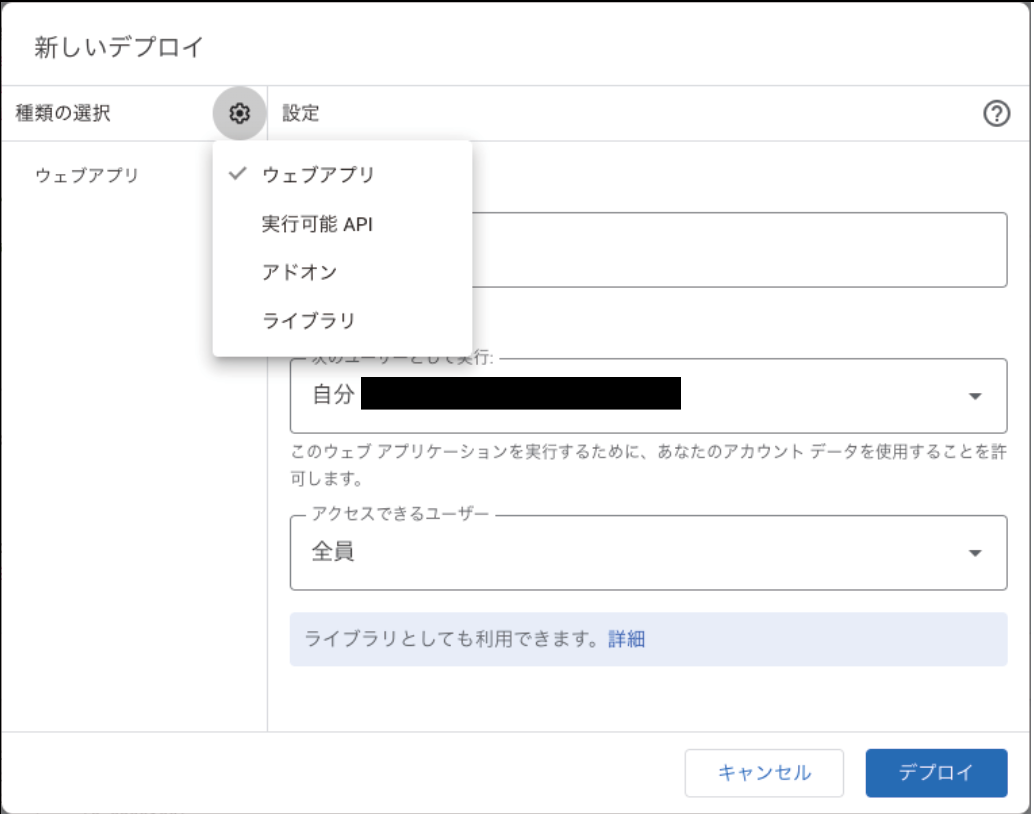Click the blue デプロイ button

936,772
